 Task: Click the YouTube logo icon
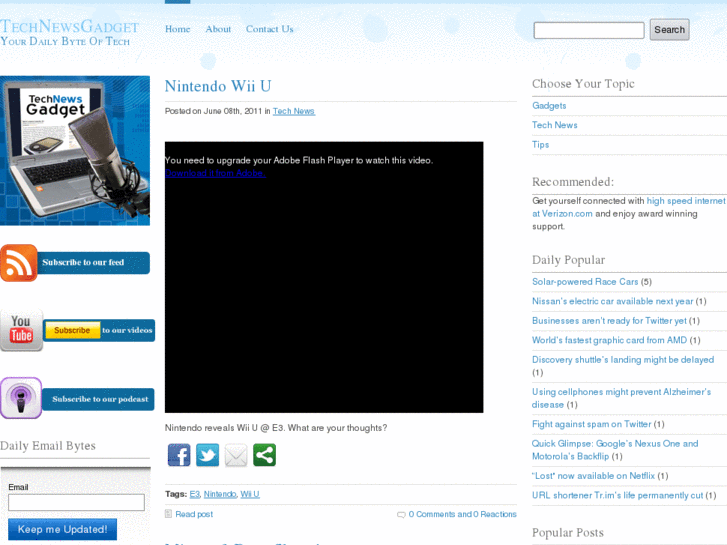coord(21,330)
